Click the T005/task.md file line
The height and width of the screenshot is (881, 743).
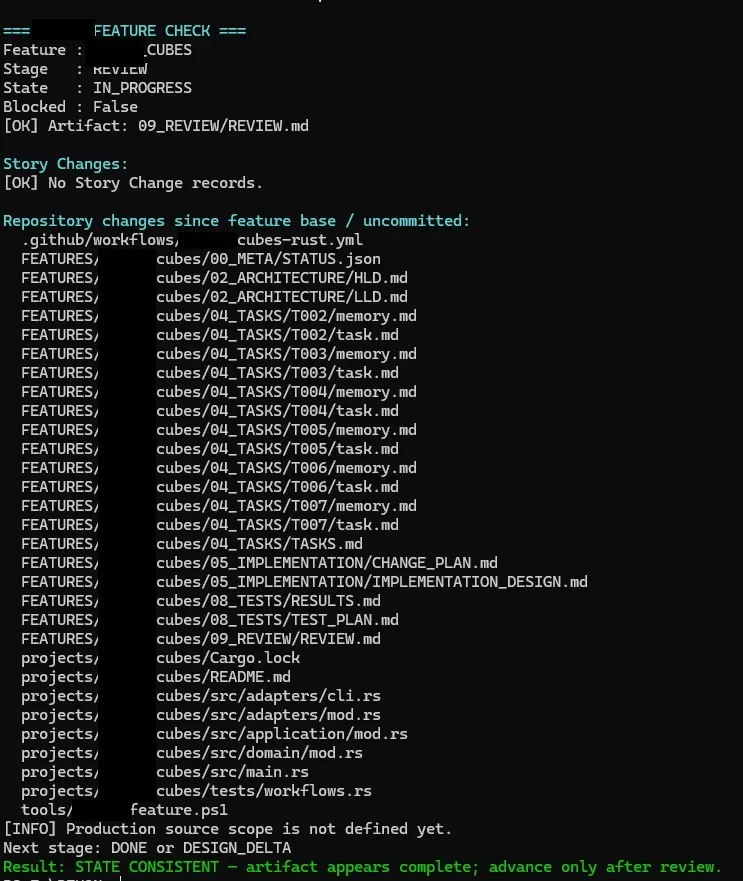point(210,449)
